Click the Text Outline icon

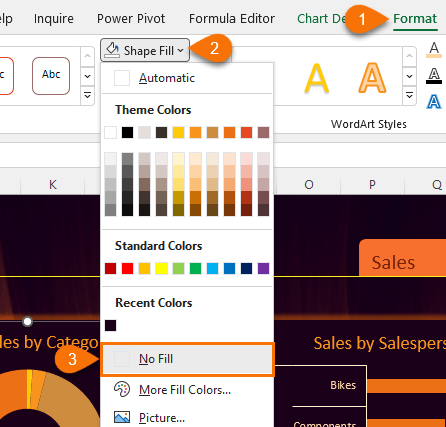click(434, 75)
